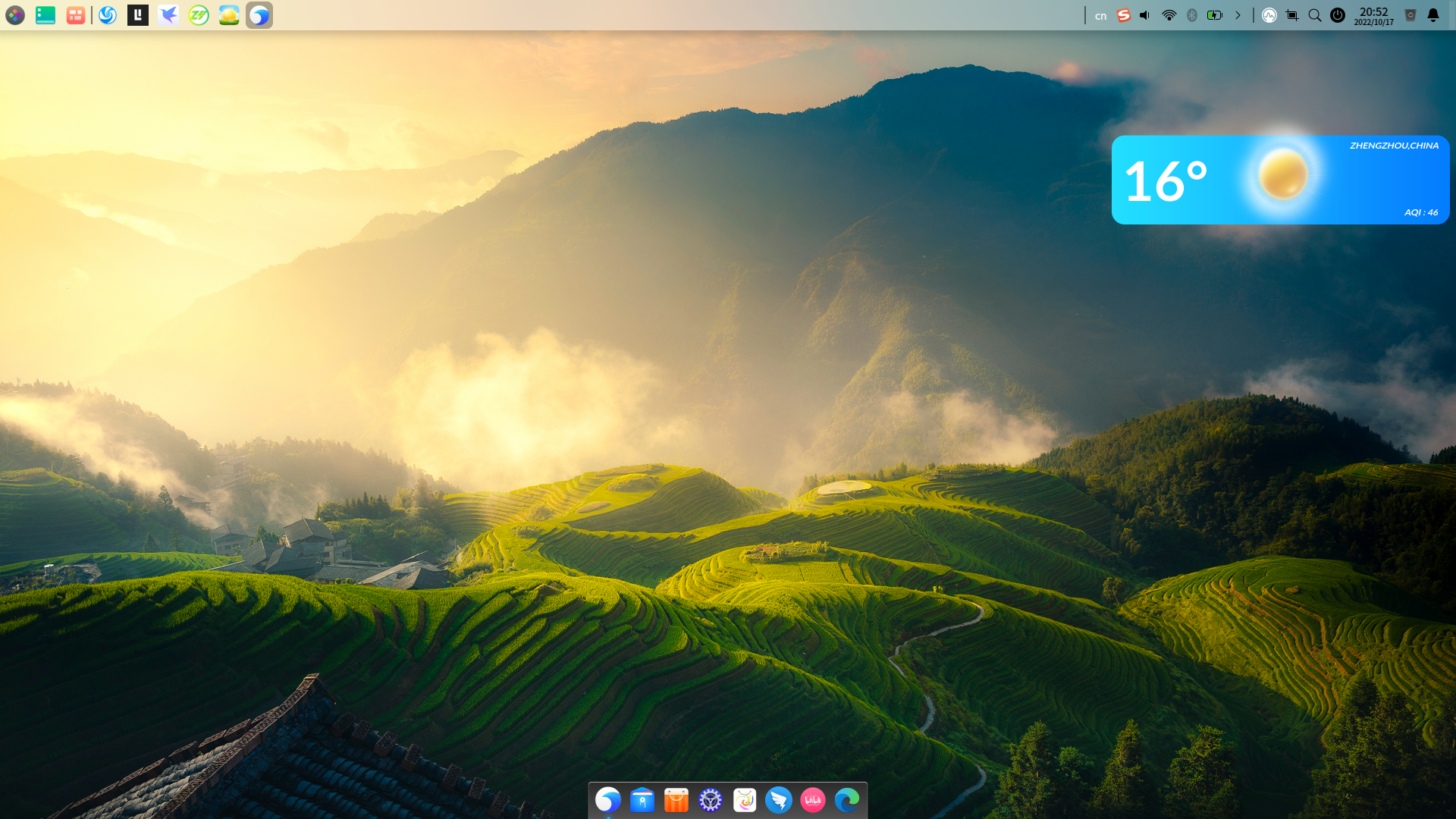Image resolution: width=1456 pixels, height=819 pixels.
Task: Open the bilibili app in the dock
Action: [x=813, y=800]
